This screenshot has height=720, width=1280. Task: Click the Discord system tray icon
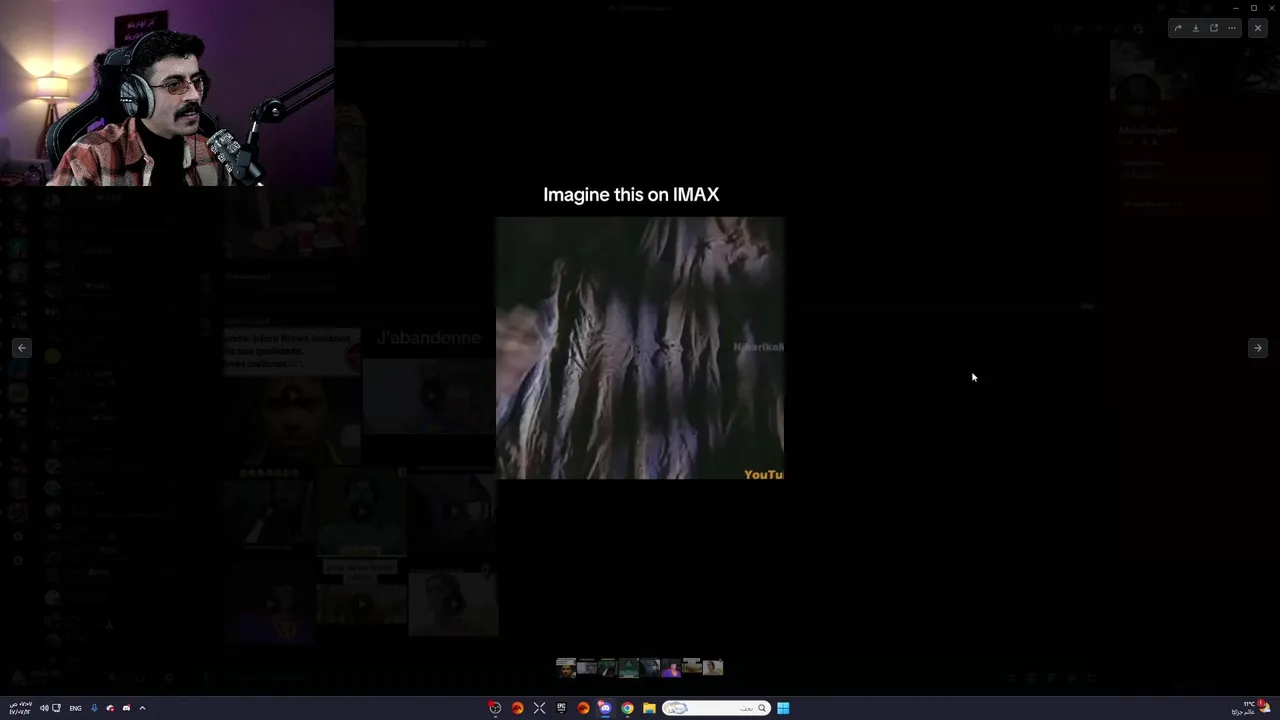pos(126,708)
